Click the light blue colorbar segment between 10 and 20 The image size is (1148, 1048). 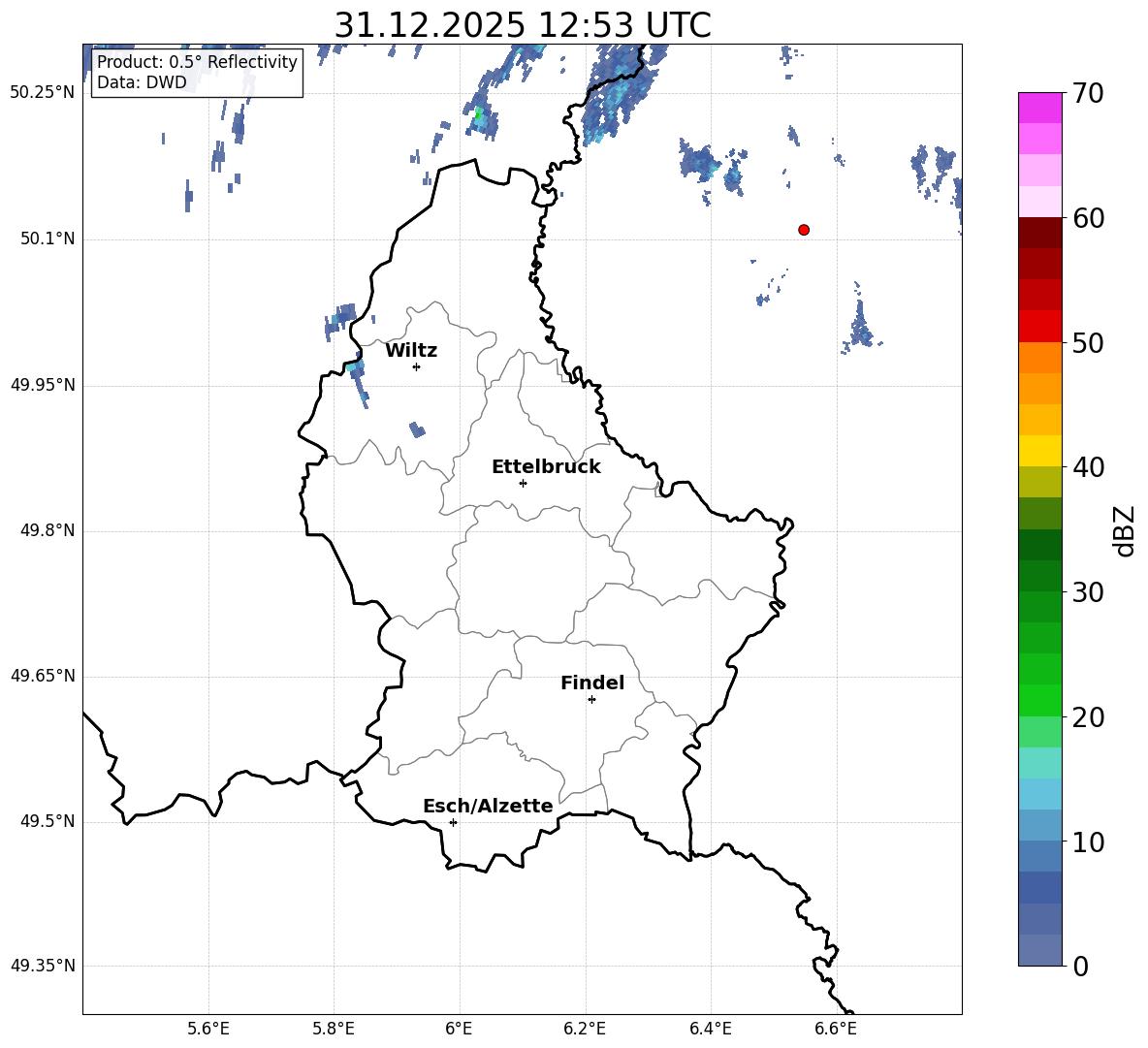[x=1039, y=794]
